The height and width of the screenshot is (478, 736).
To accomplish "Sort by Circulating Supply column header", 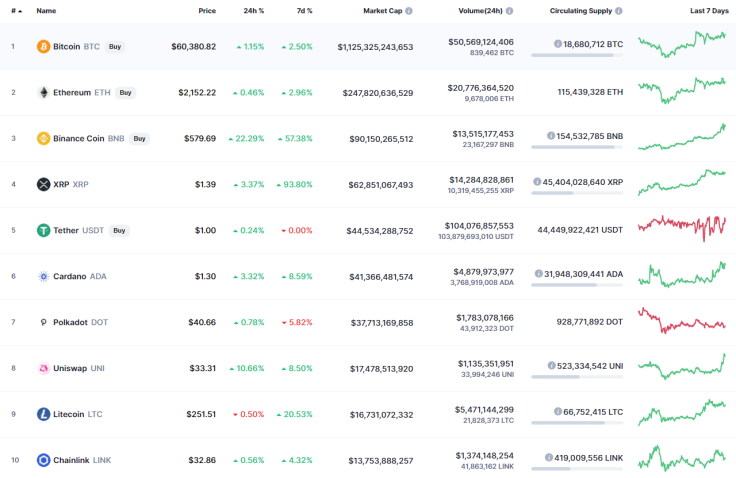I will click(x=581, y=11).
